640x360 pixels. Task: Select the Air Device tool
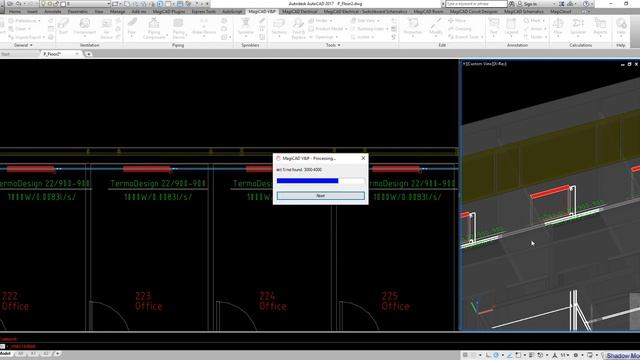(106, 28)
